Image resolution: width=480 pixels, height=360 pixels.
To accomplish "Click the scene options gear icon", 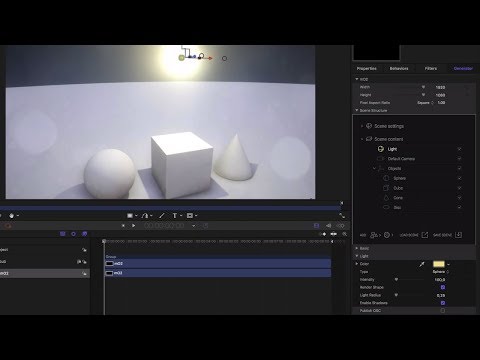I will tap(387, 235).
